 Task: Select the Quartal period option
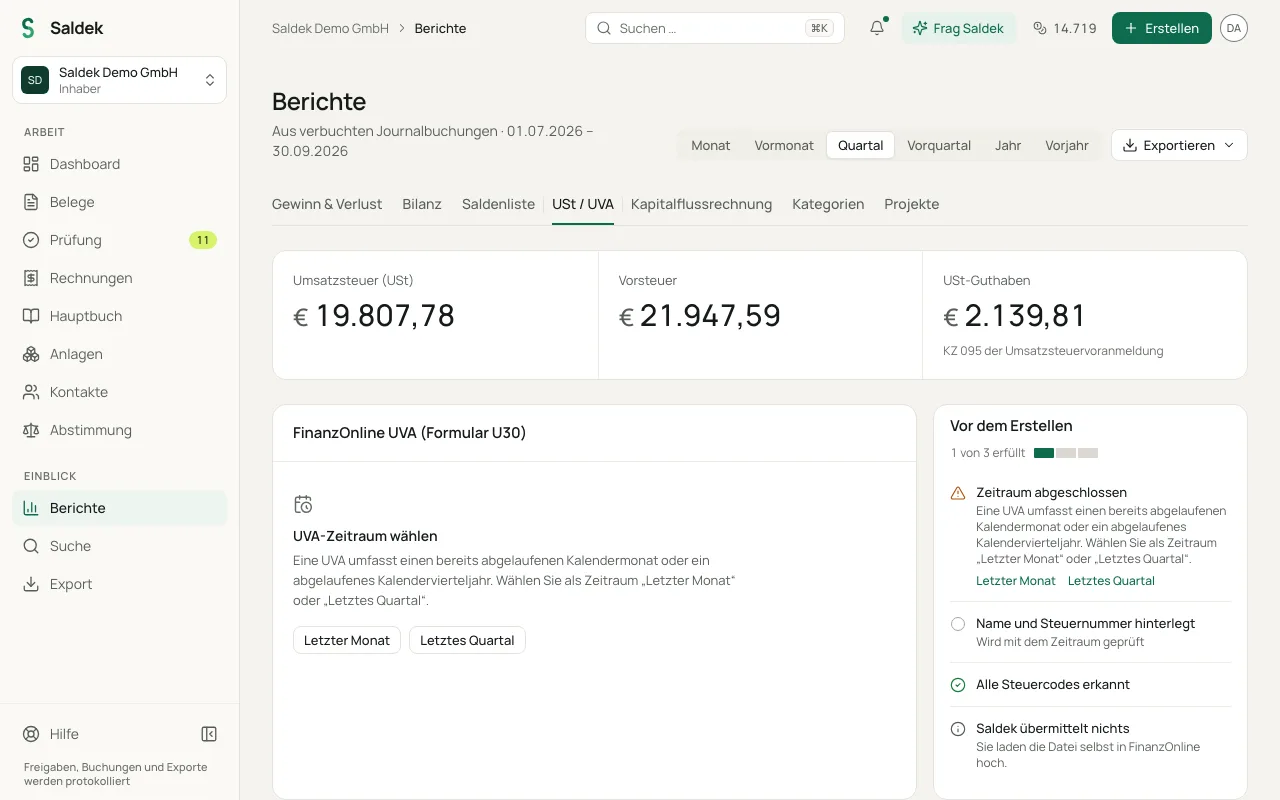point(861,145)
